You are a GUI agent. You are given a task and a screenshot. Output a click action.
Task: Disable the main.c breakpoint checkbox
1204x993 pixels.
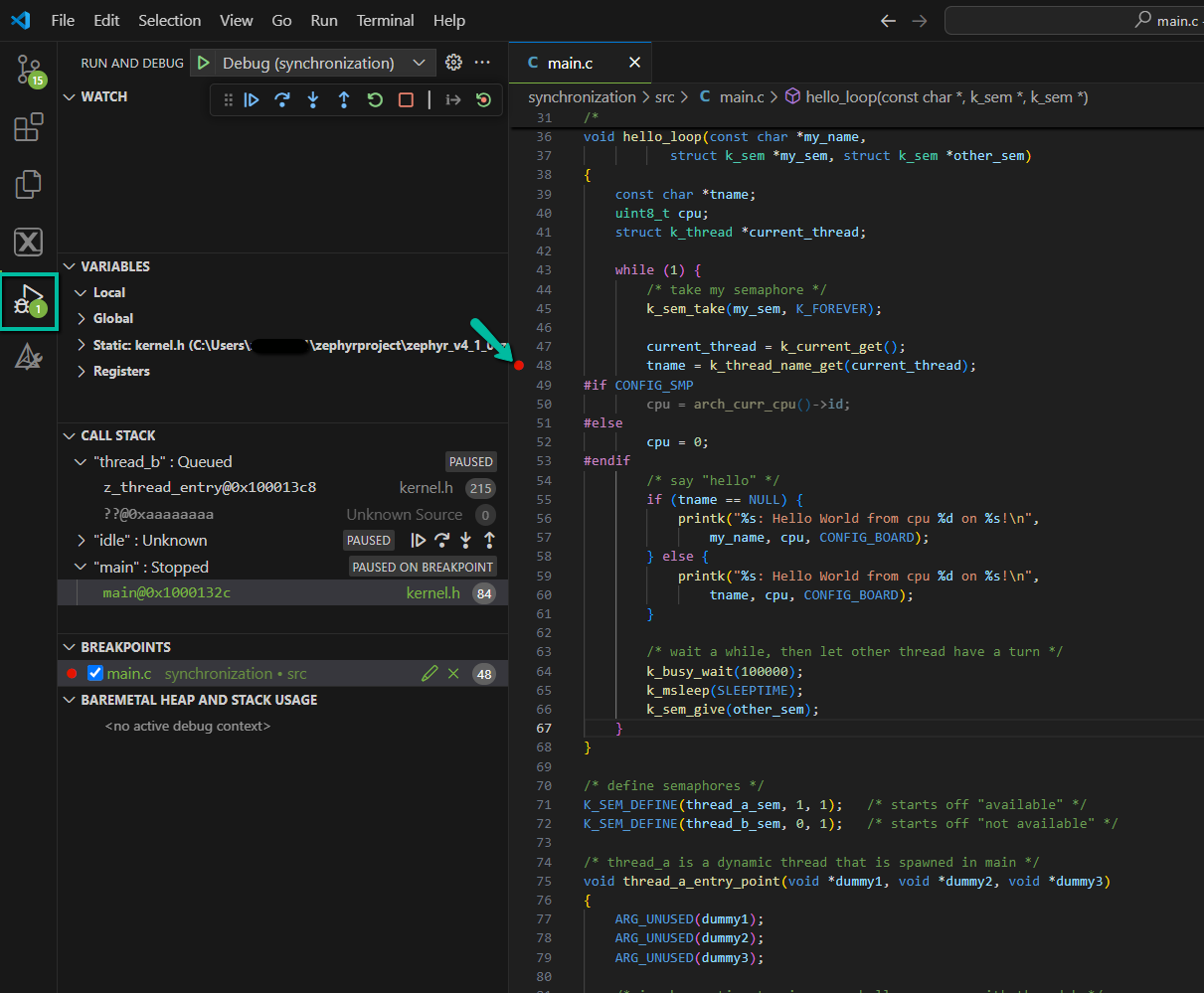[94, 673]
